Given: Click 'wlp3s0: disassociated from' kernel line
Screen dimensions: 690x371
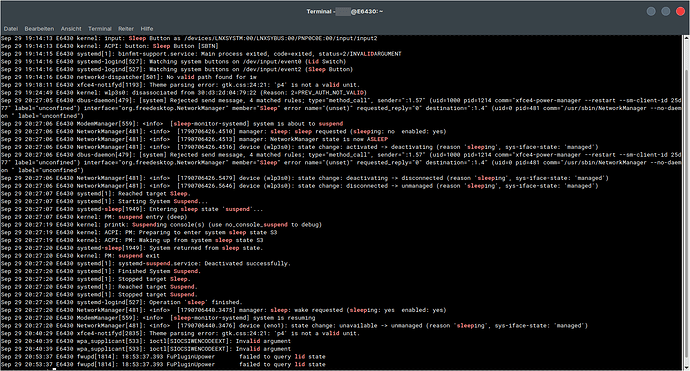Looking at the screenshot, I should pos(184,93).
